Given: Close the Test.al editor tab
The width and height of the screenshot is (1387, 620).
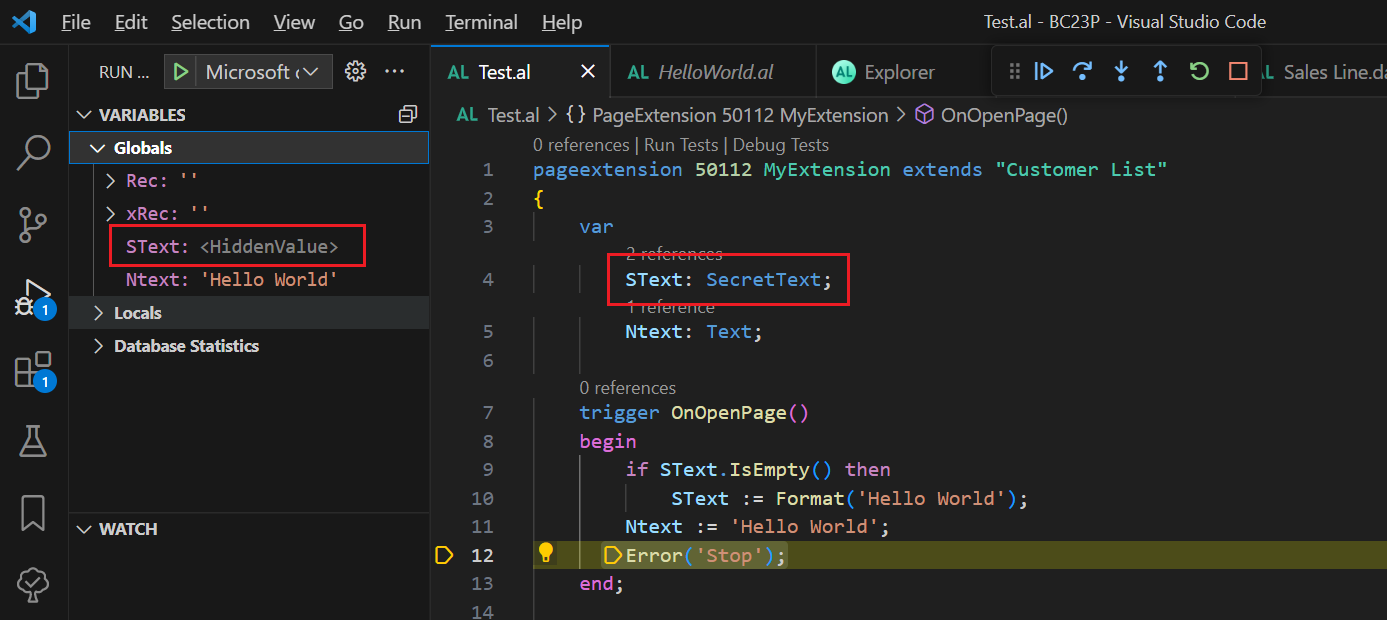Looking at the screenshot, I should pyautogui.click(x=588, y=72).
